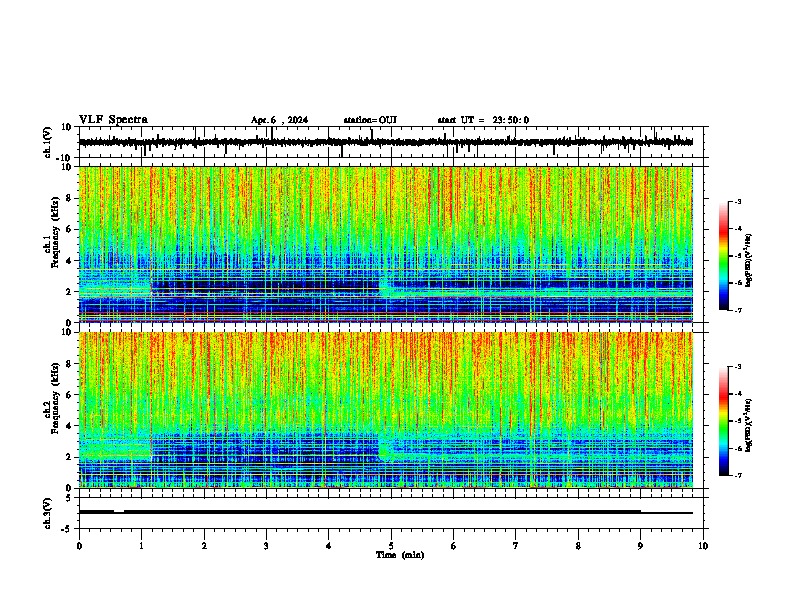Click the "-7" label on ch.2 colorbar
This screenshot has width=792, height=612.
pyautogui.click(x=737, y=476)
